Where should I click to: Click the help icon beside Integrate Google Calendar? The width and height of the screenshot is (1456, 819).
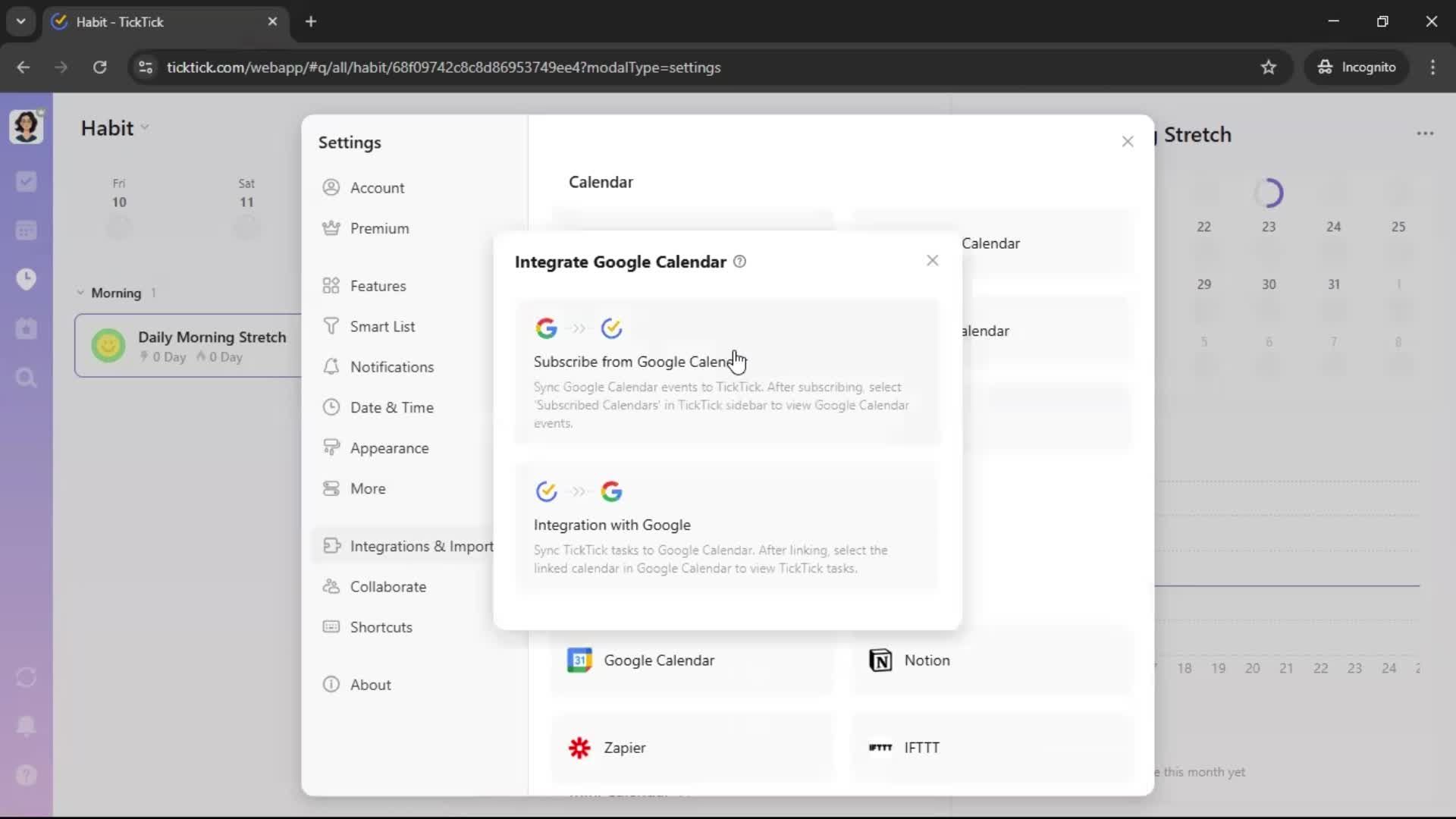[x=740, y=262]
